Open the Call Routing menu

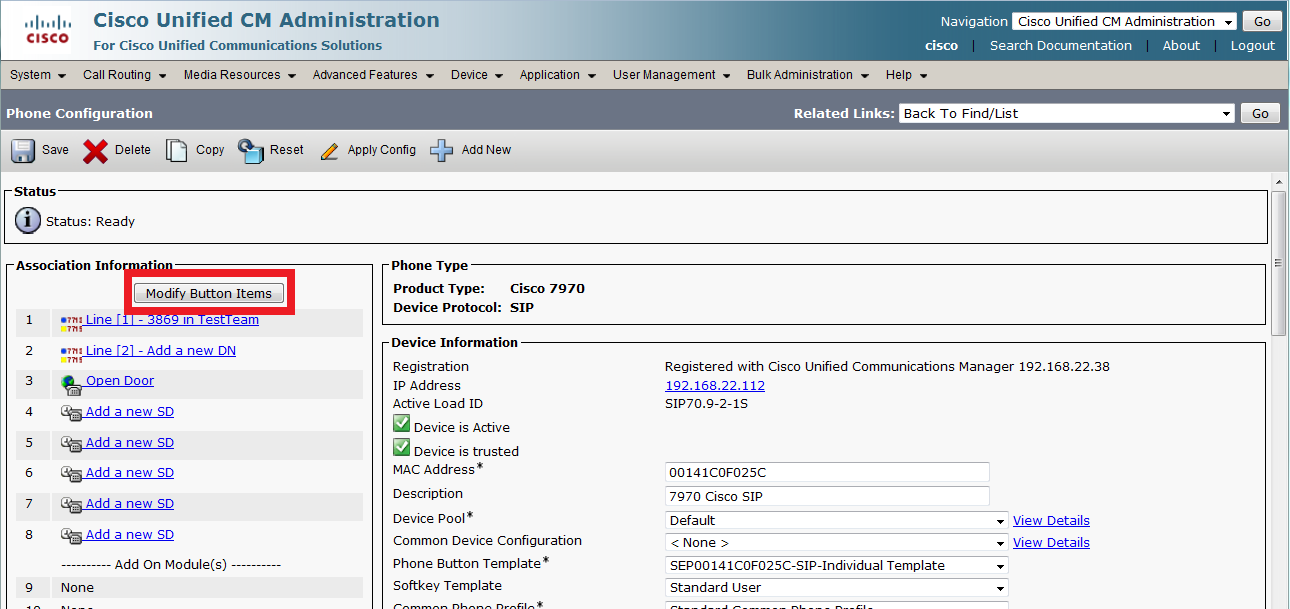click(x=124, y=75)
